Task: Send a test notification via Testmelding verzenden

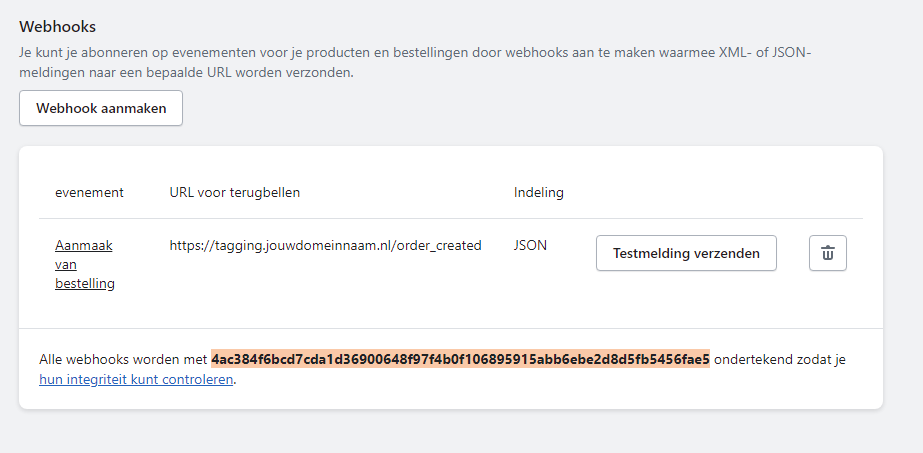Action: [x=686, y=253]
